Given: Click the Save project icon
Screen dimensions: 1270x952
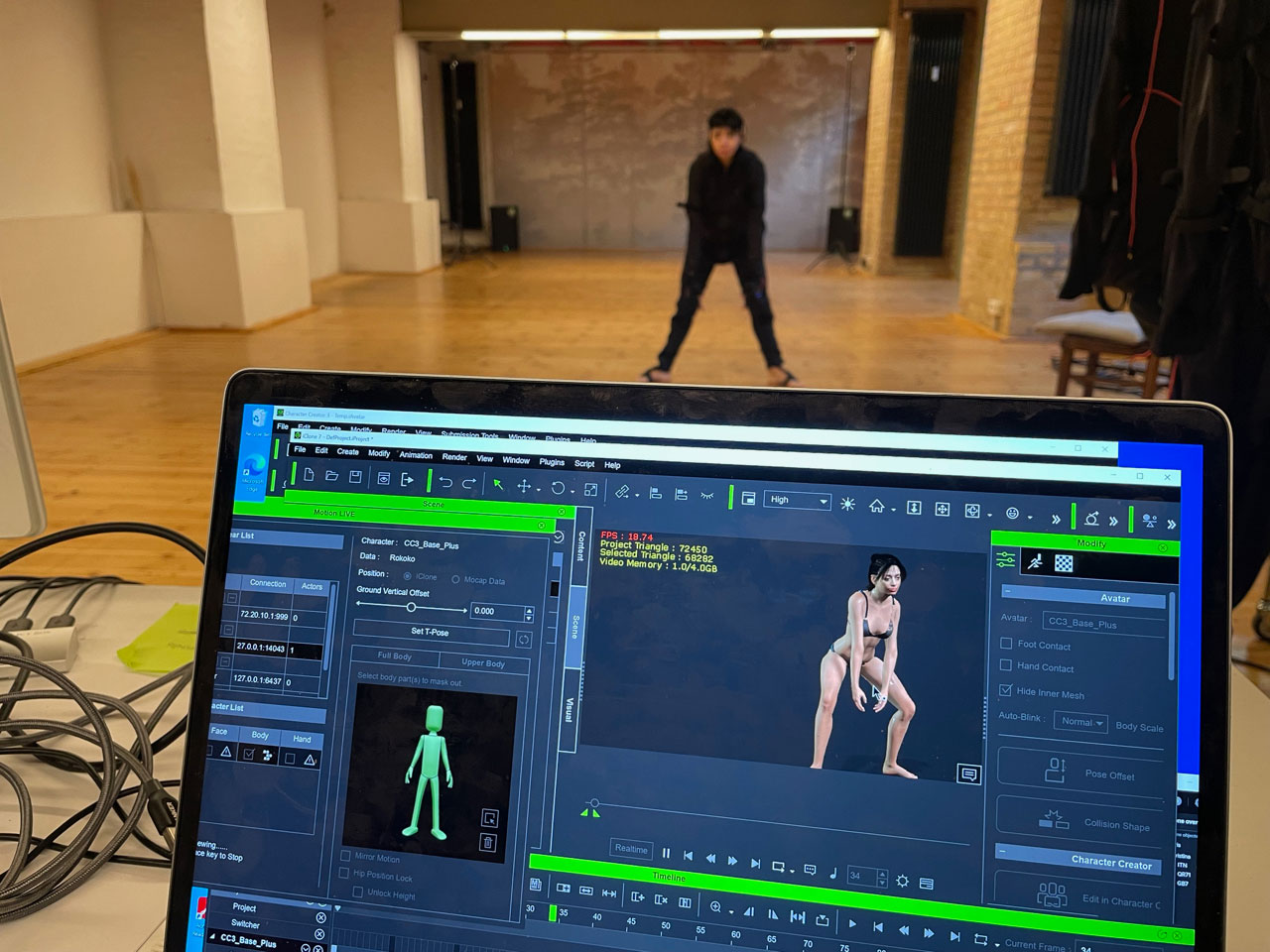Looking at the screenshot, I should [x=355, y=478].
